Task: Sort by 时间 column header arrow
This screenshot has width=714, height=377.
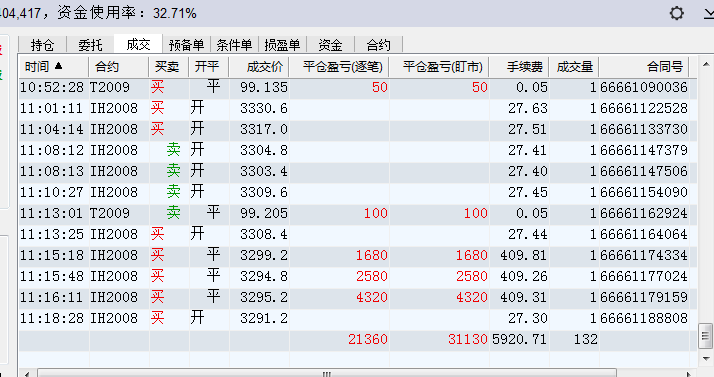Action: pos(58,66)
